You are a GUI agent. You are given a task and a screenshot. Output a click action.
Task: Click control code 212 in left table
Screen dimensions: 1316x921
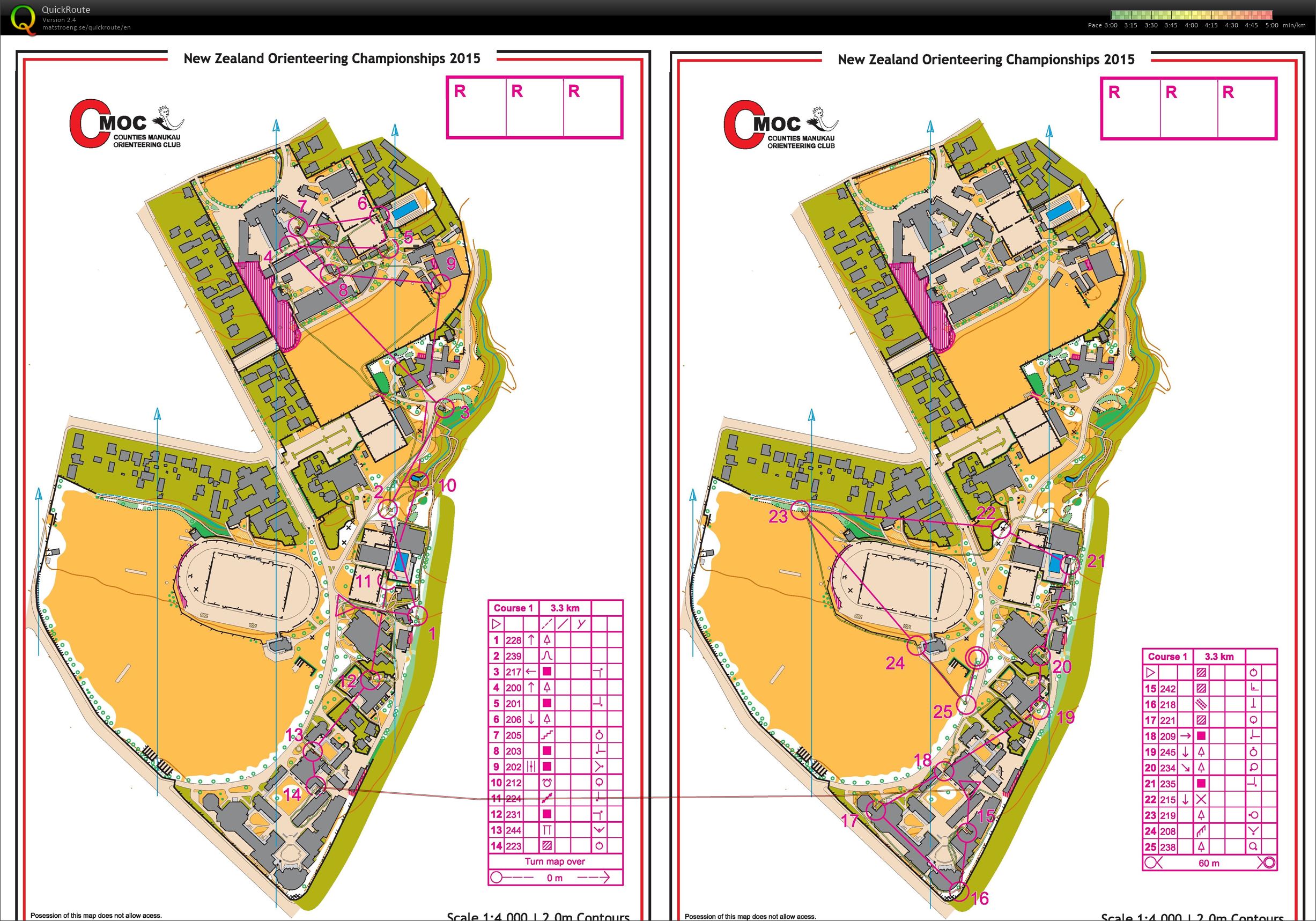point(514,782)
